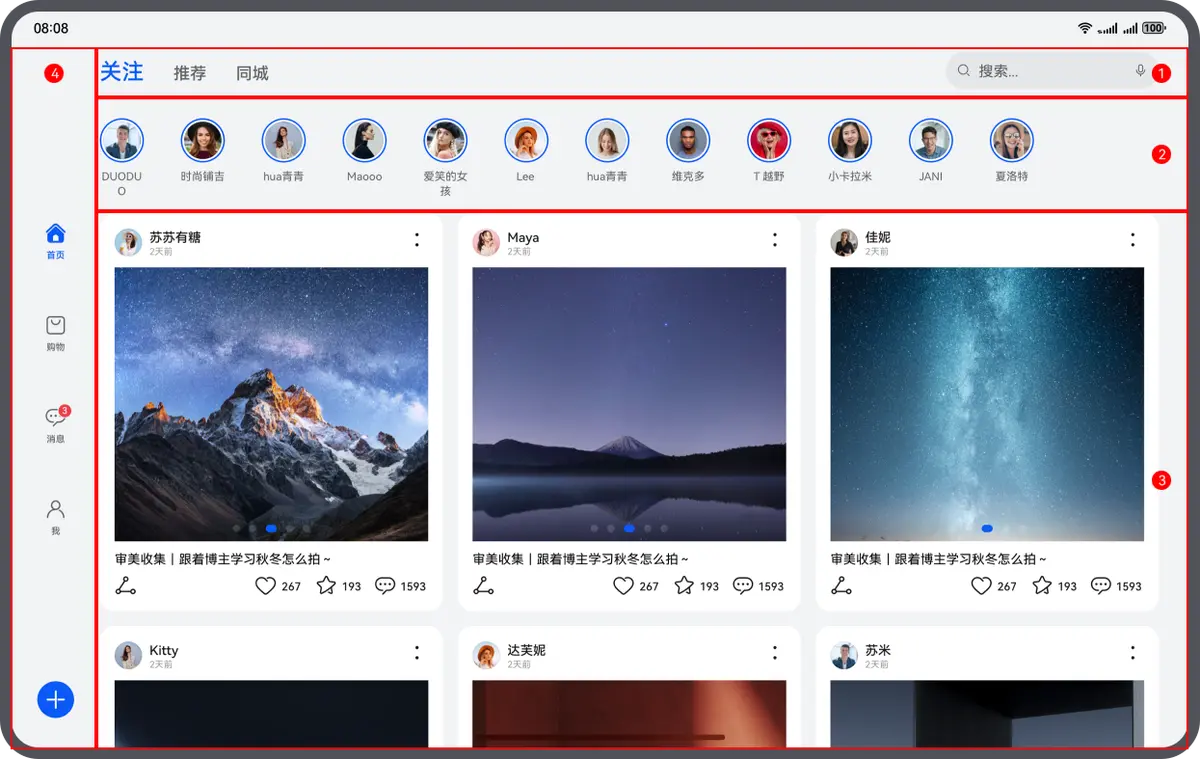This screenshot has height=759, width=1200.
Task: Open more options on 佳妮's post
Action: (x=1133, y=240)
